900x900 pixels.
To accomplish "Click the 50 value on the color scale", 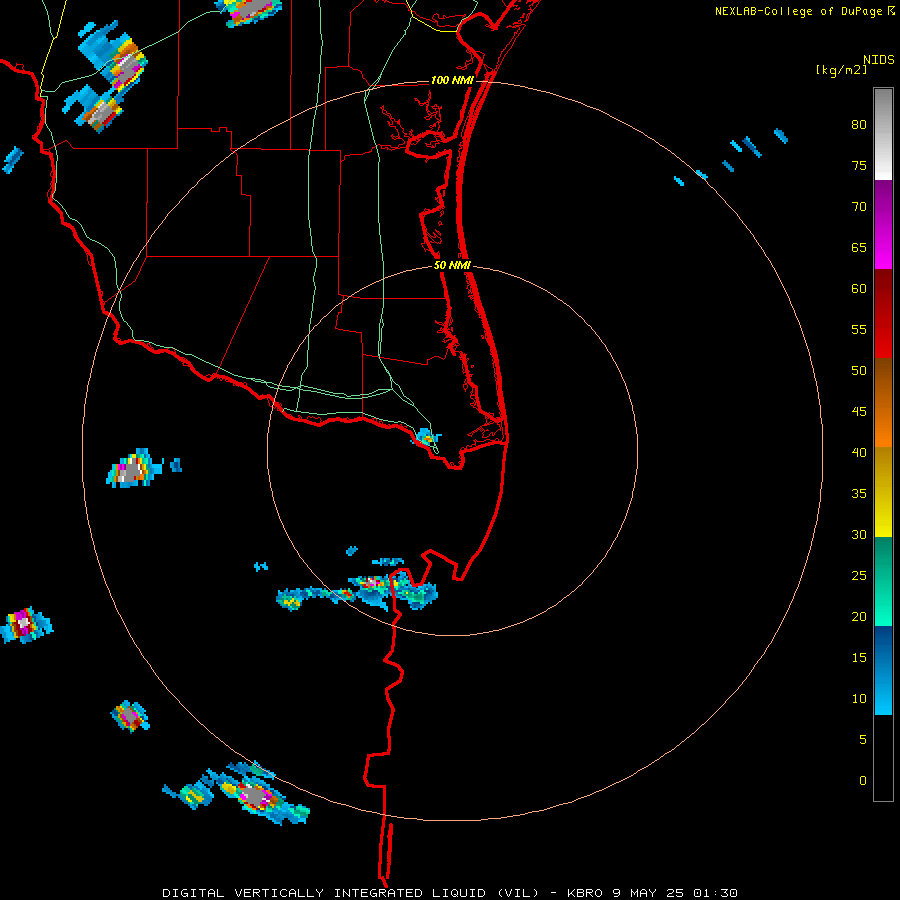I will [859, 370].
